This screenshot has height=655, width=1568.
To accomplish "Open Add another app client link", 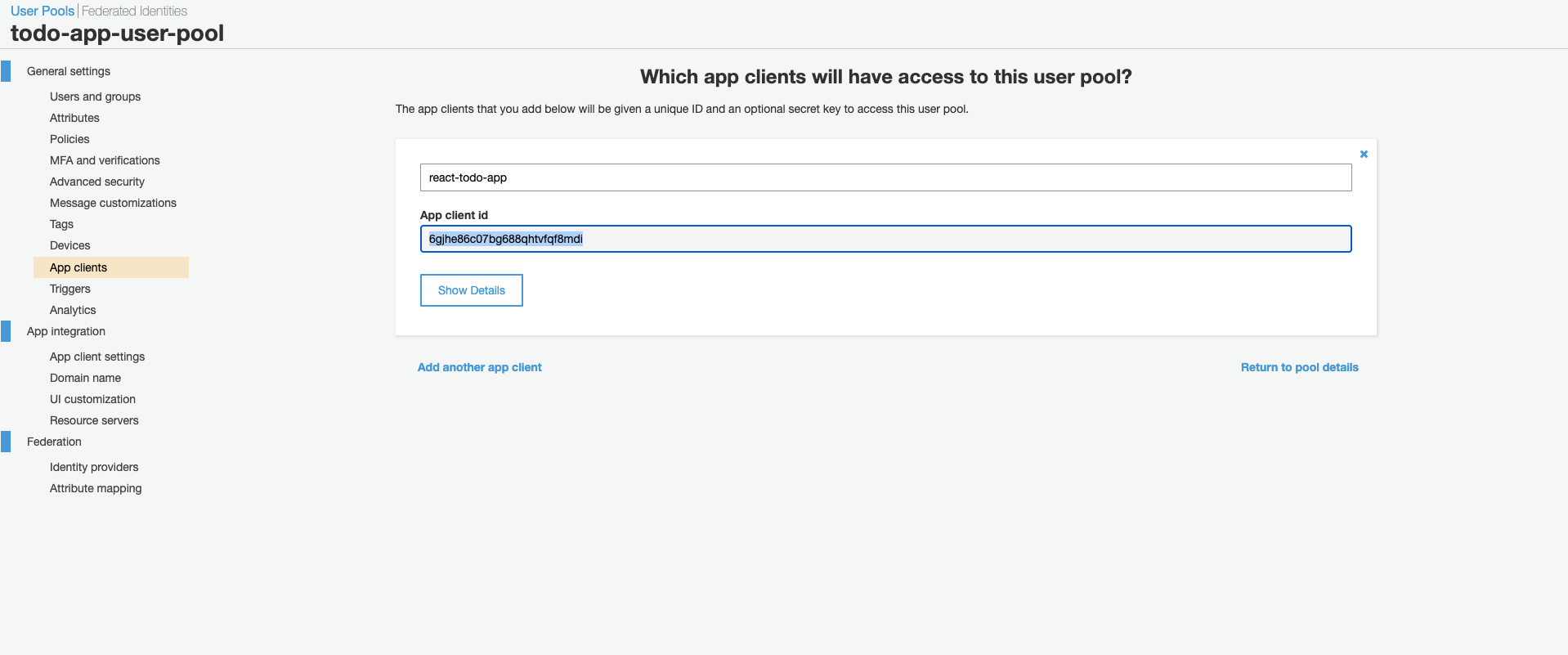I will coord(480,367).
